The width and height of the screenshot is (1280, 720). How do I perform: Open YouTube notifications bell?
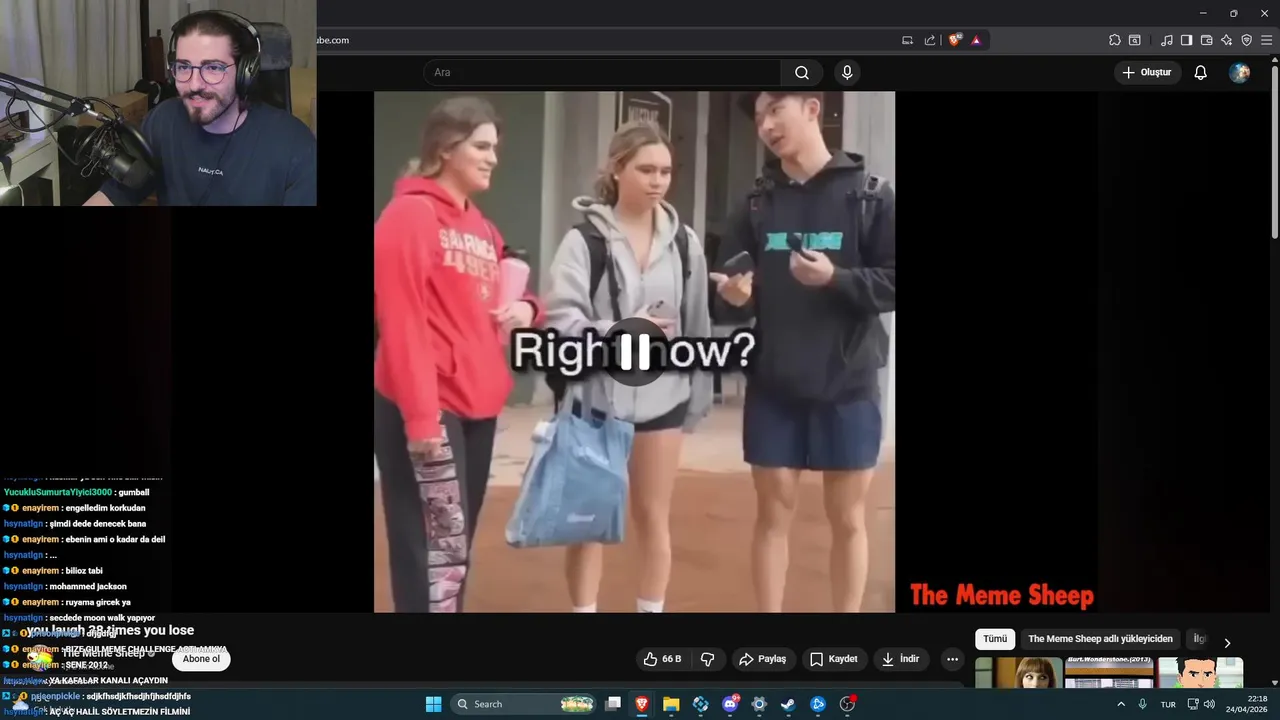coord(1201,72)
